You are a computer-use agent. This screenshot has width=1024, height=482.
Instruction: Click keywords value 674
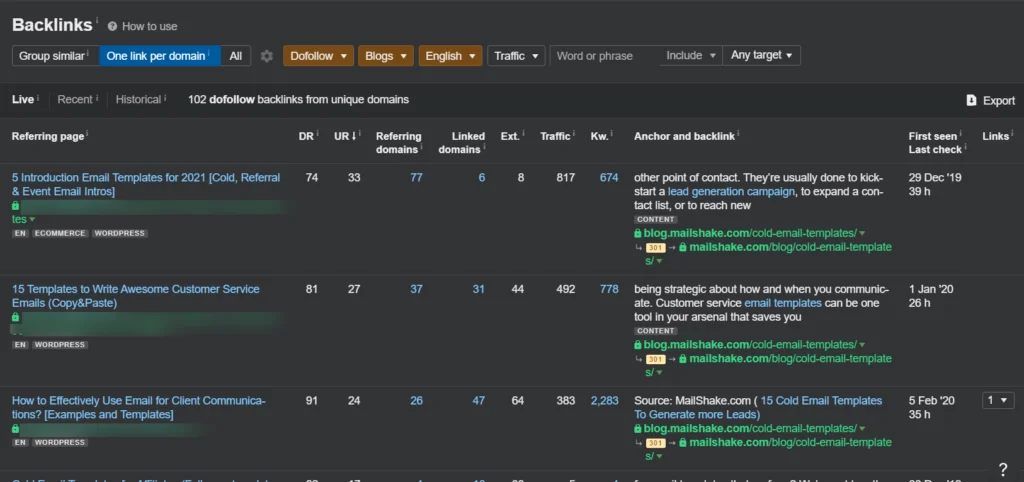609,178
